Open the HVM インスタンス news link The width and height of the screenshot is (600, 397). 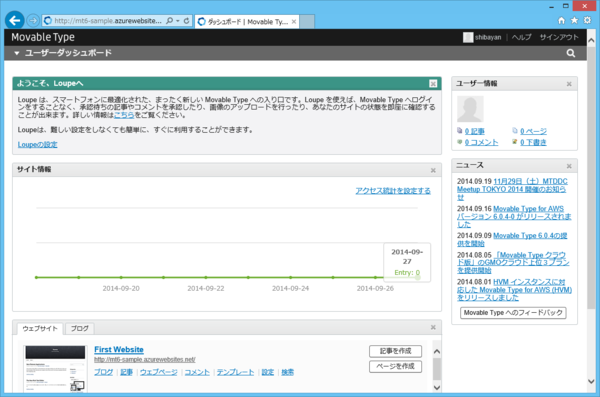pyautogui.click(x=514, y=290)
